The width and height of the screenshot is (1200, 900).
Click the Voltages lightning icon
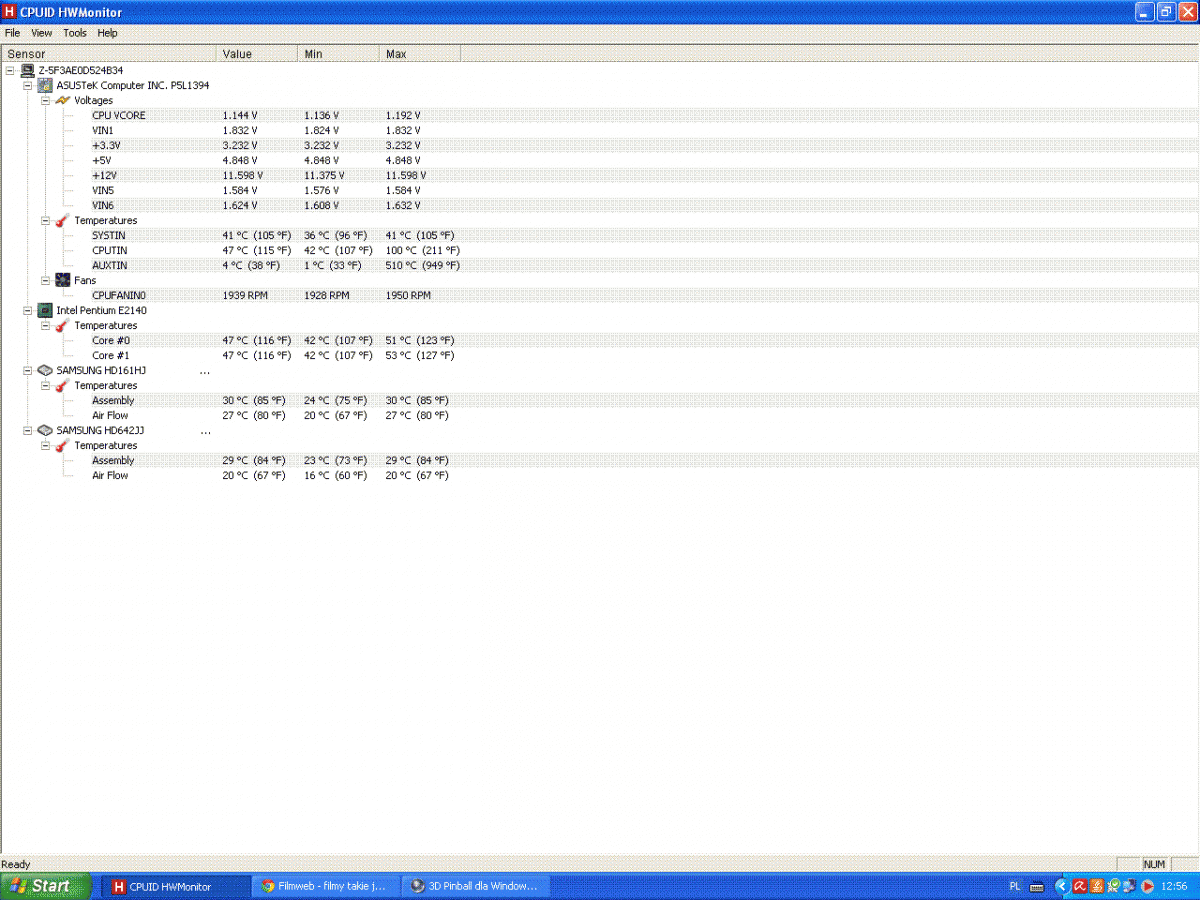point(62,100)
